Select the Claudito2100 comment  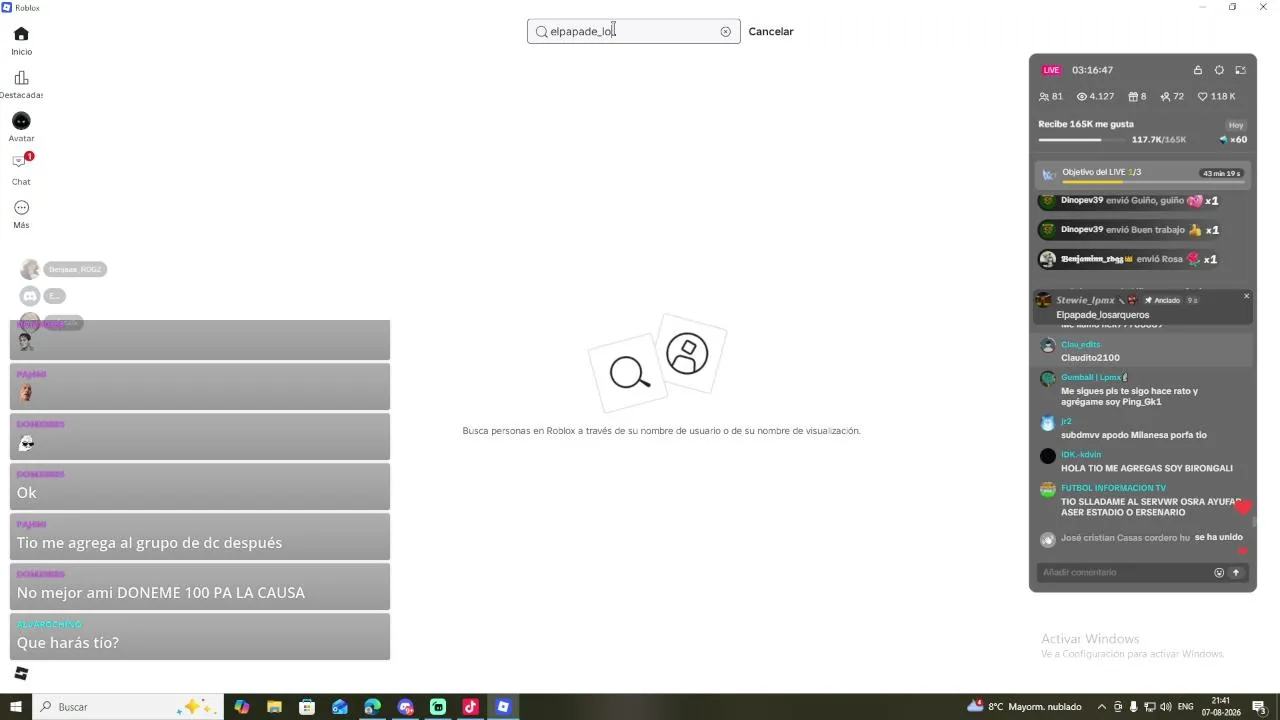tap(1090, 358)
